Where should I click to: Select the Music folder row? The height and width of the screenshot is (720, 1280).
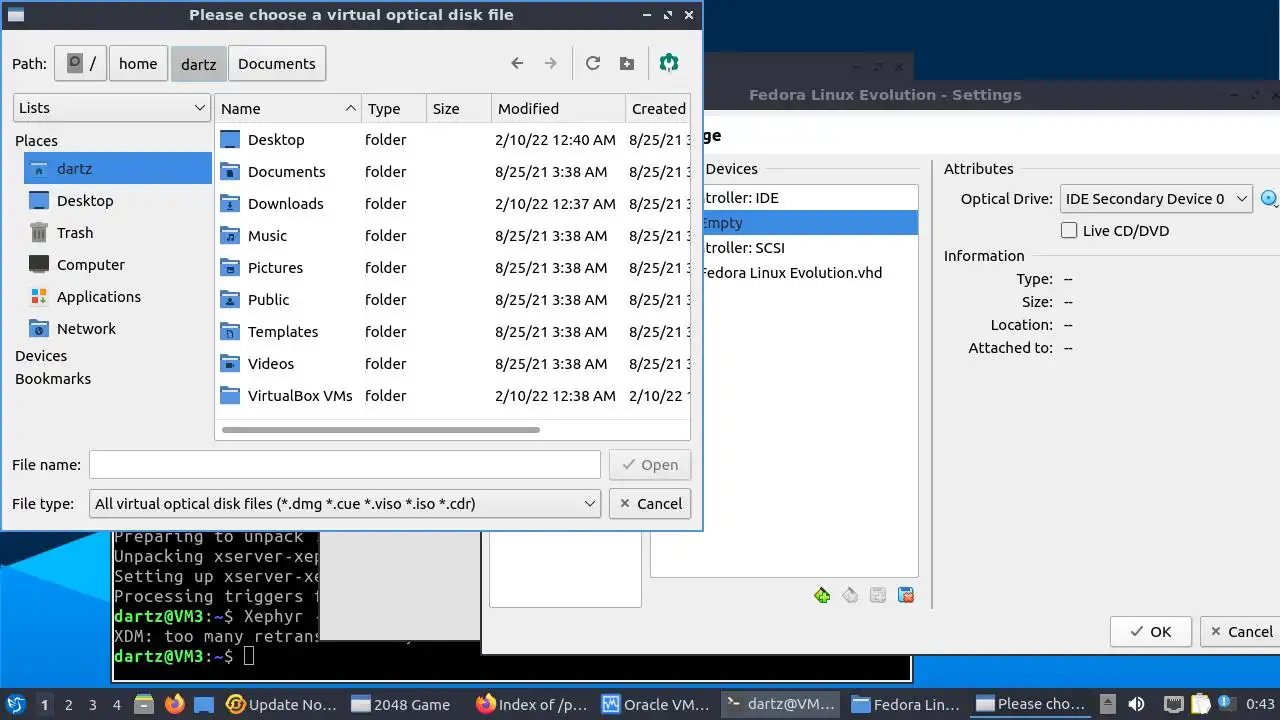(x=452, y=235)
